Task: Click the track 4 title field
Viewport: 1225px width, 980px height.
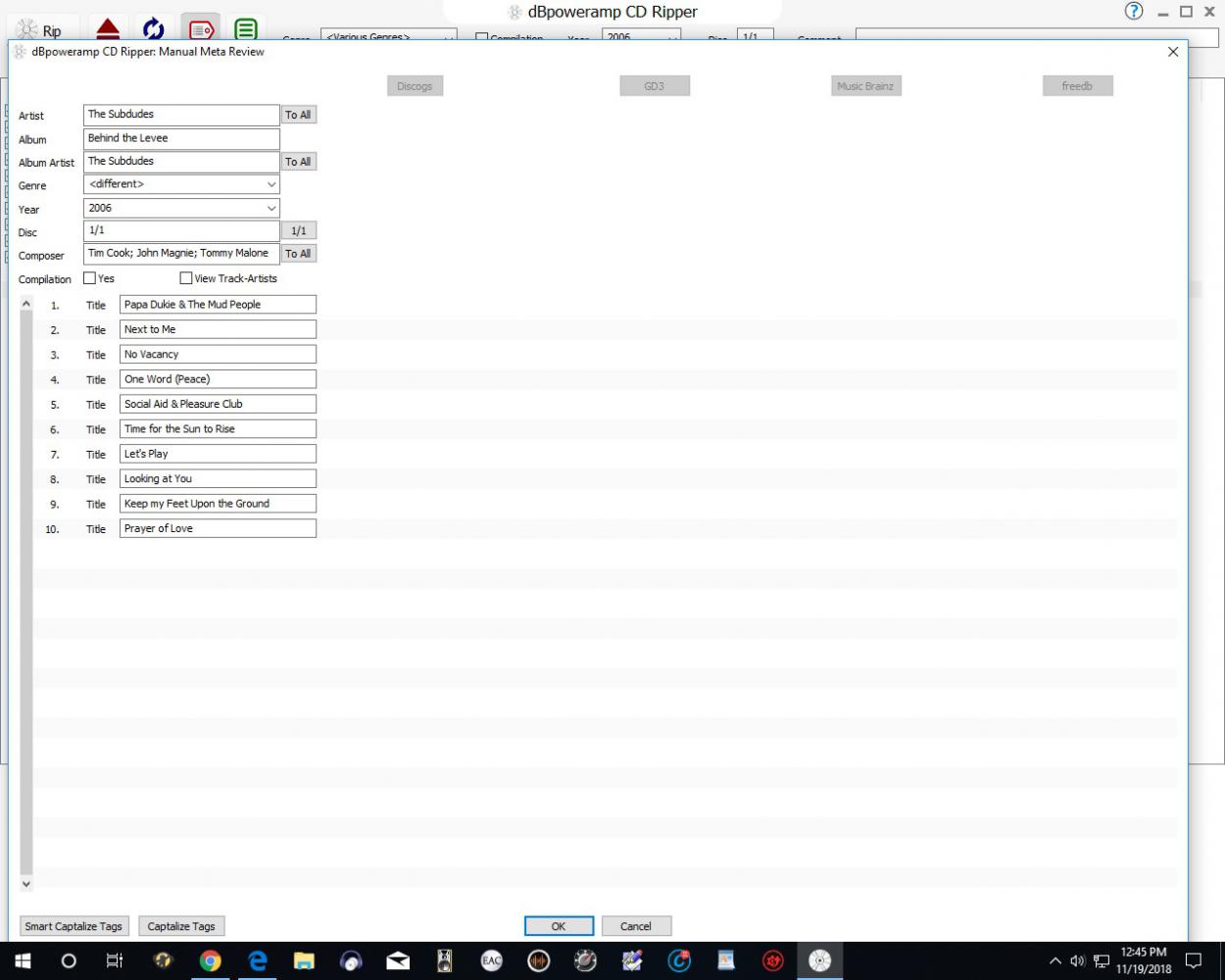Action: click(218, 379)
